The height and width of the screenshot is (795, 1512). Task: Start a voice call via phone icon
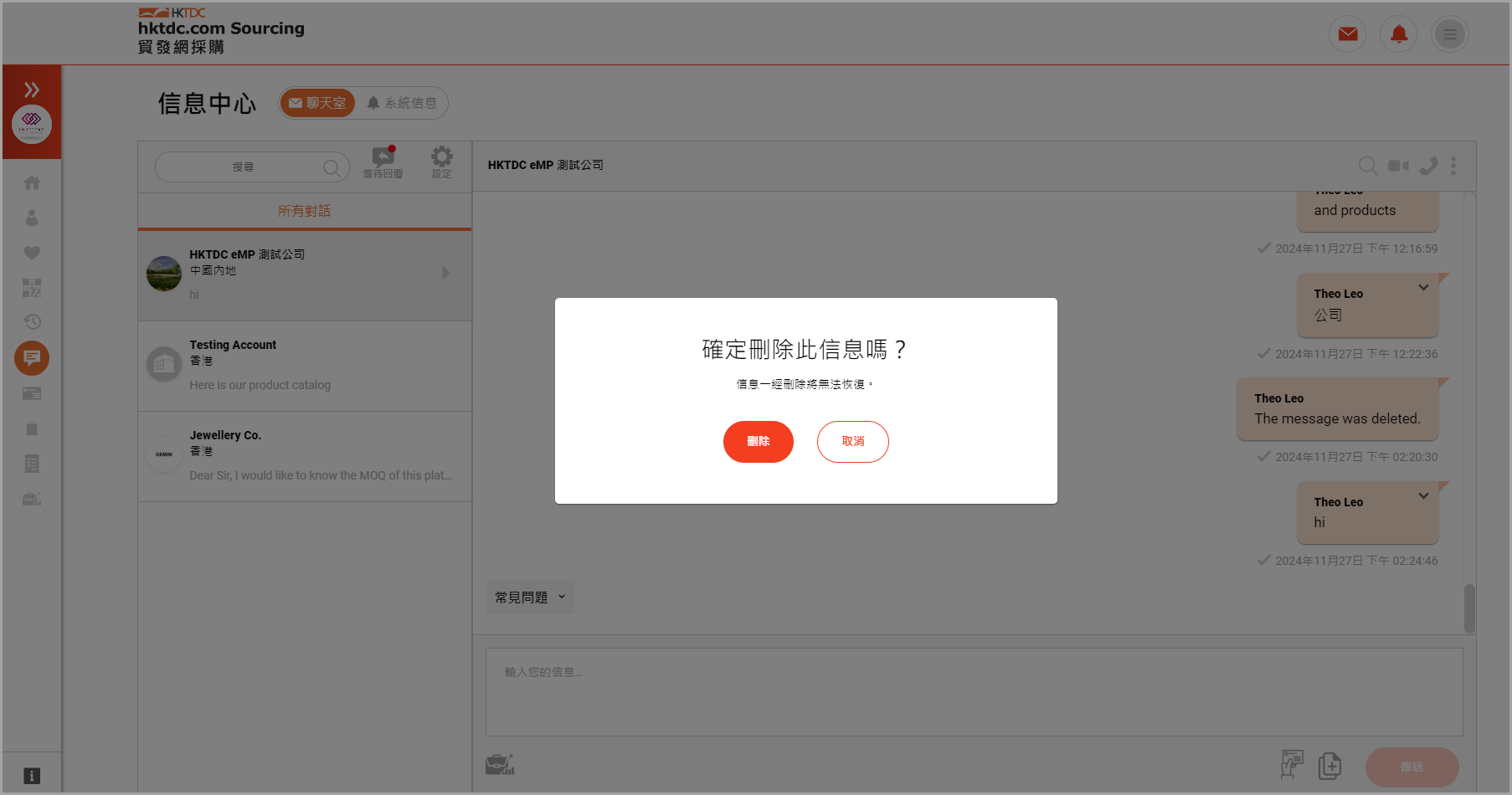[x=1428, y=166]
